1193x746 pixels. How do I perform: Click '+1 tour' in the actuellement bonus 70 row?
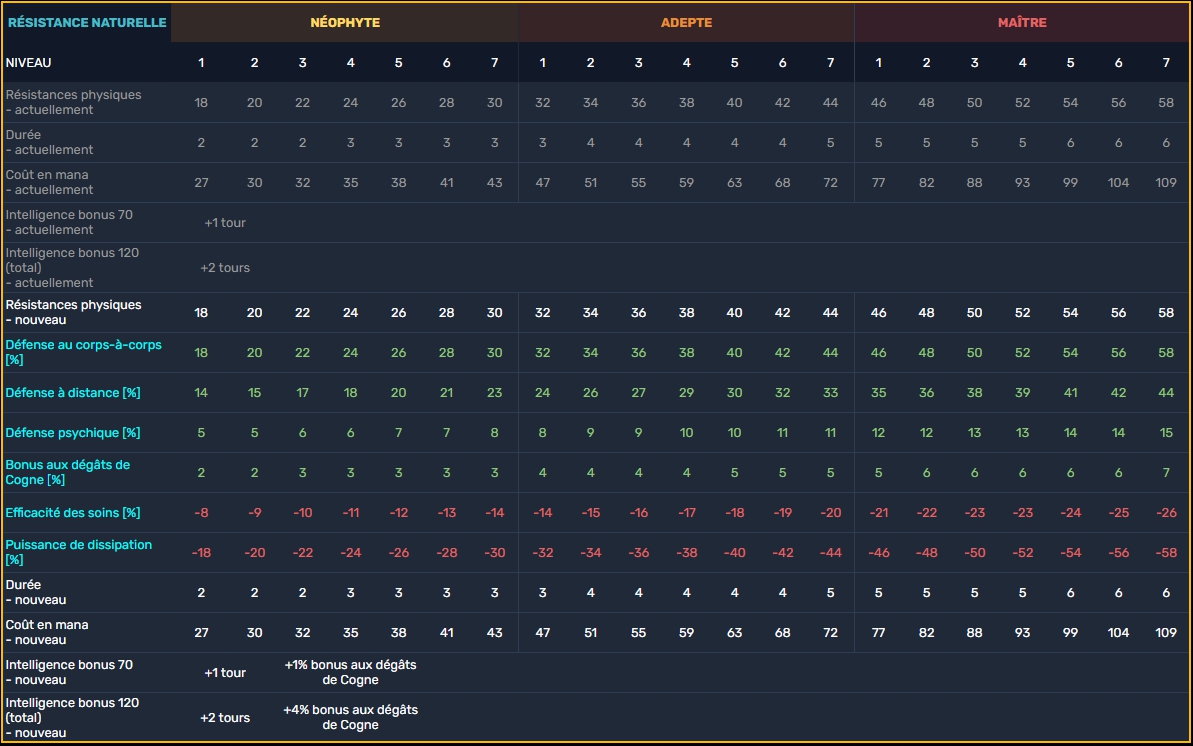point(225,222)
